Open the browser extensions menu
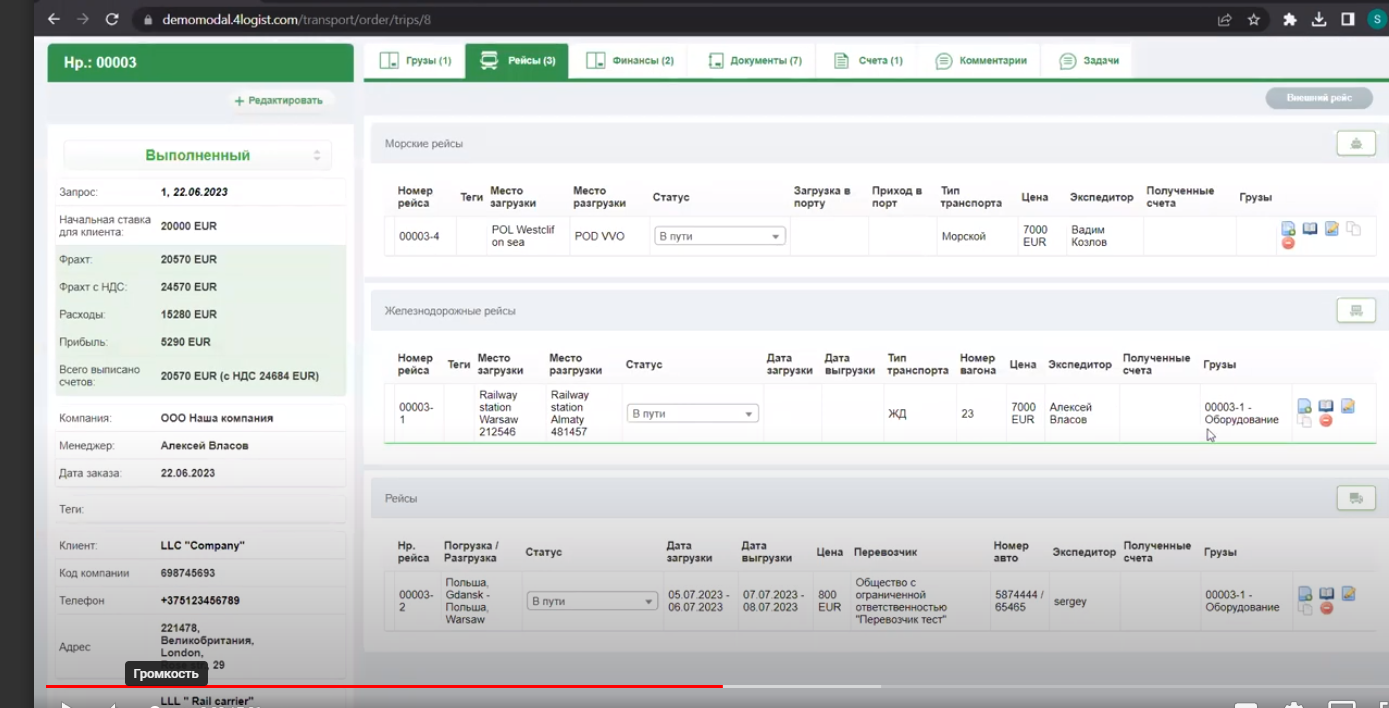This screenshot has width=1389, height=708. click(1290, 19)
